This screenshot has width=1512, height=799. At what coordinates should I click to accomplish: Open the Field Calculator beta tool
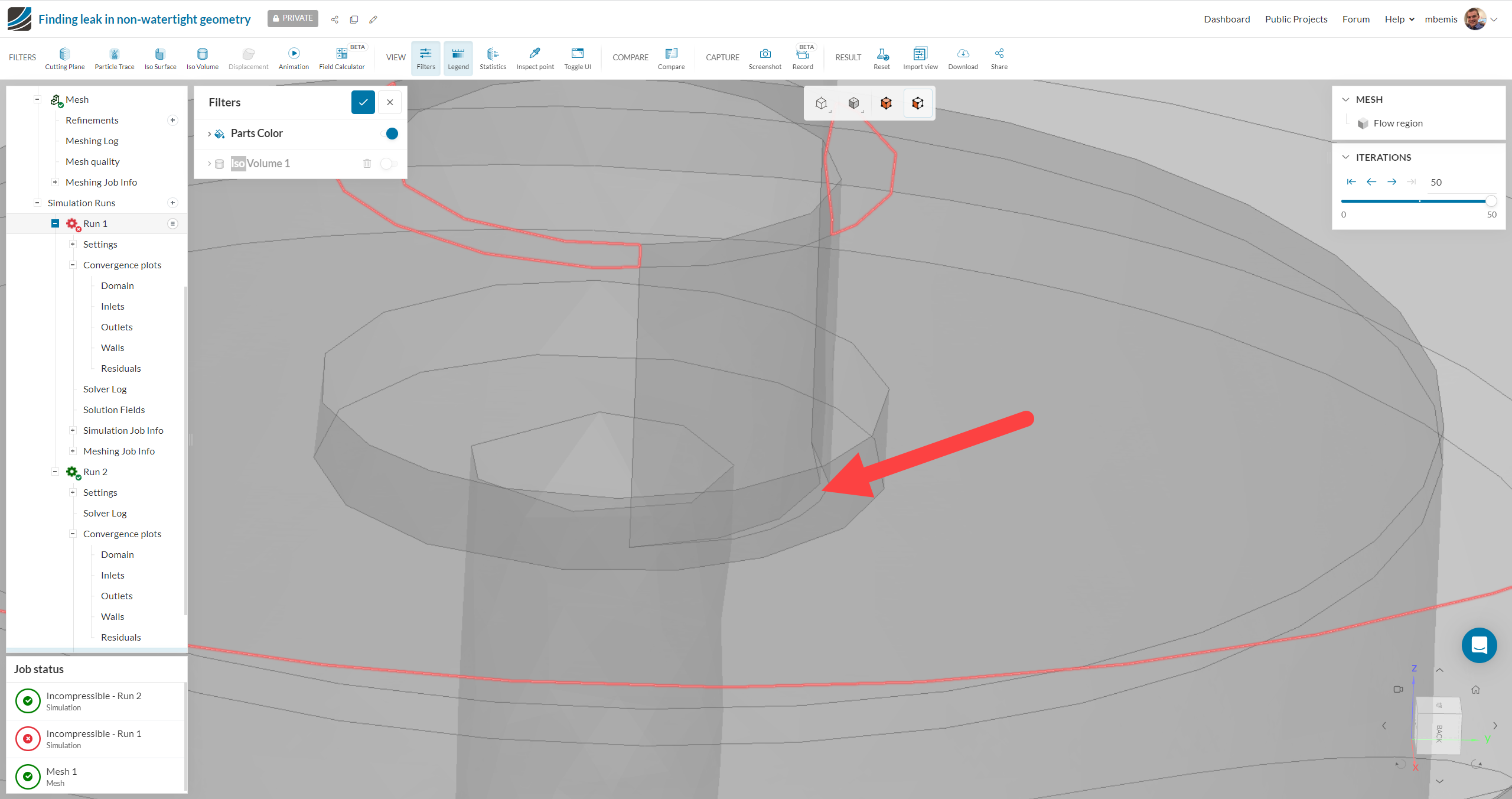coord(342,57)
